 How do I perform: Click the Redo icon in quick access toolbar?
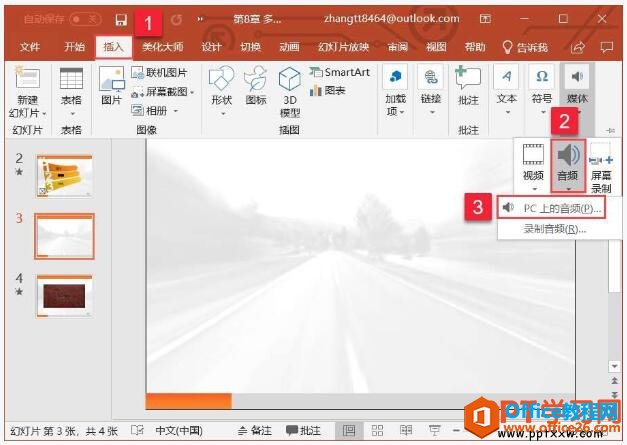coord(176,20)
